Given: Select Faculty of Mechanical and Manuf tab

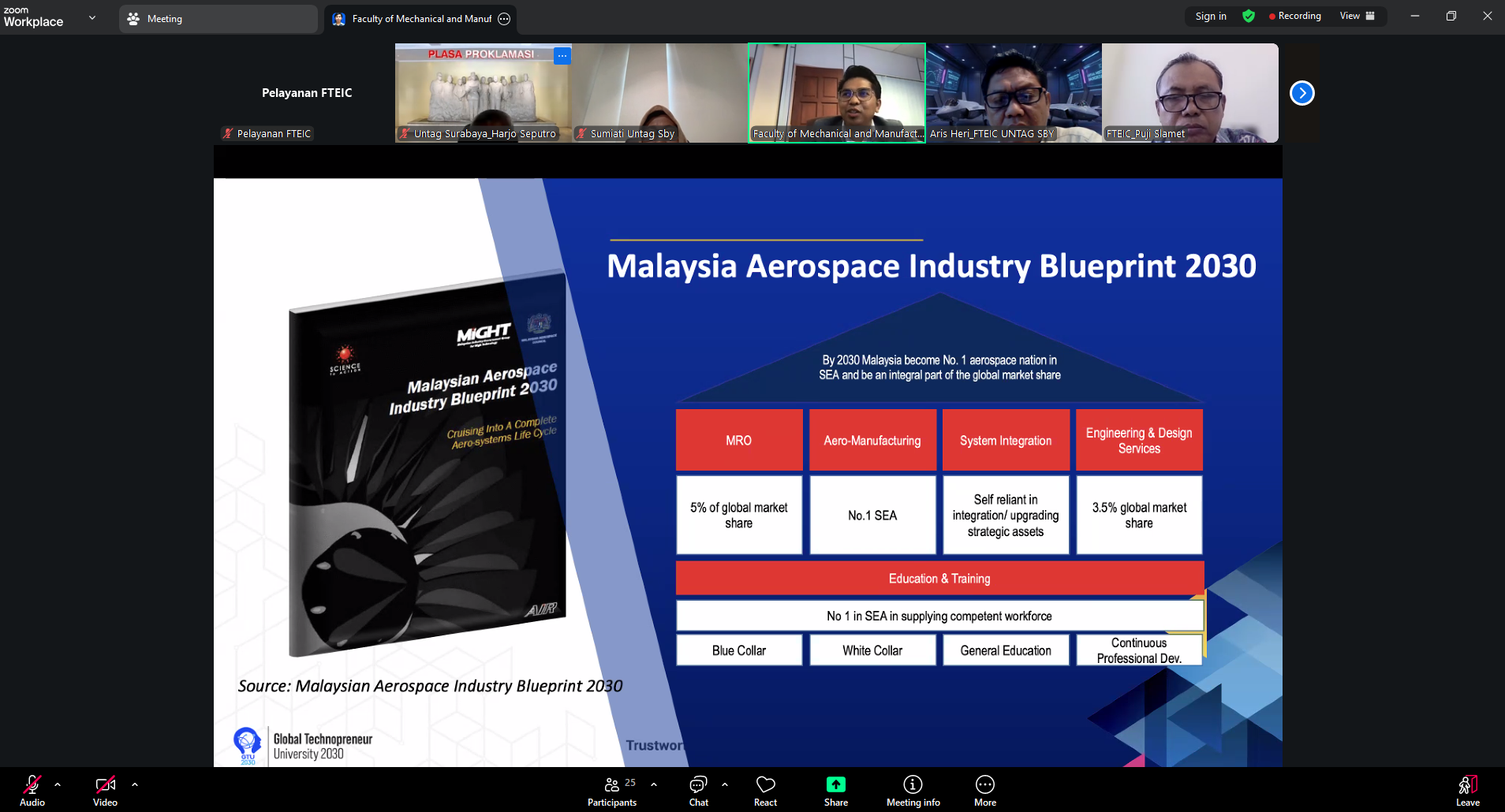Looking at the screenshot, I should [420, 19].
